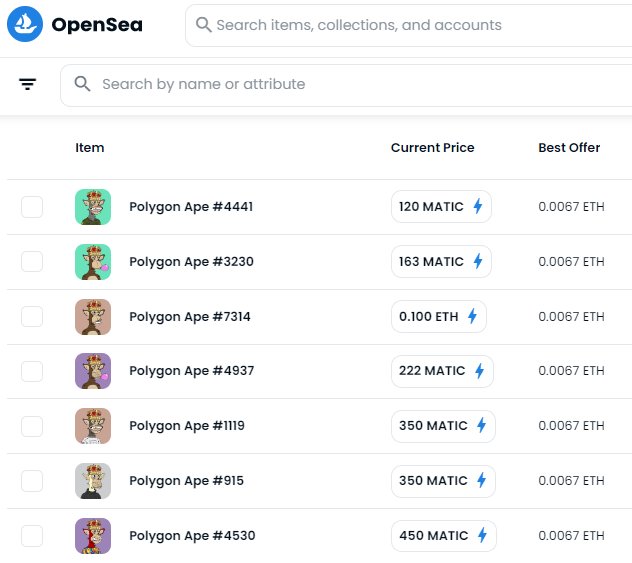Click the 0.100 ETH price button
632x563 pixels.
(439, 316)
